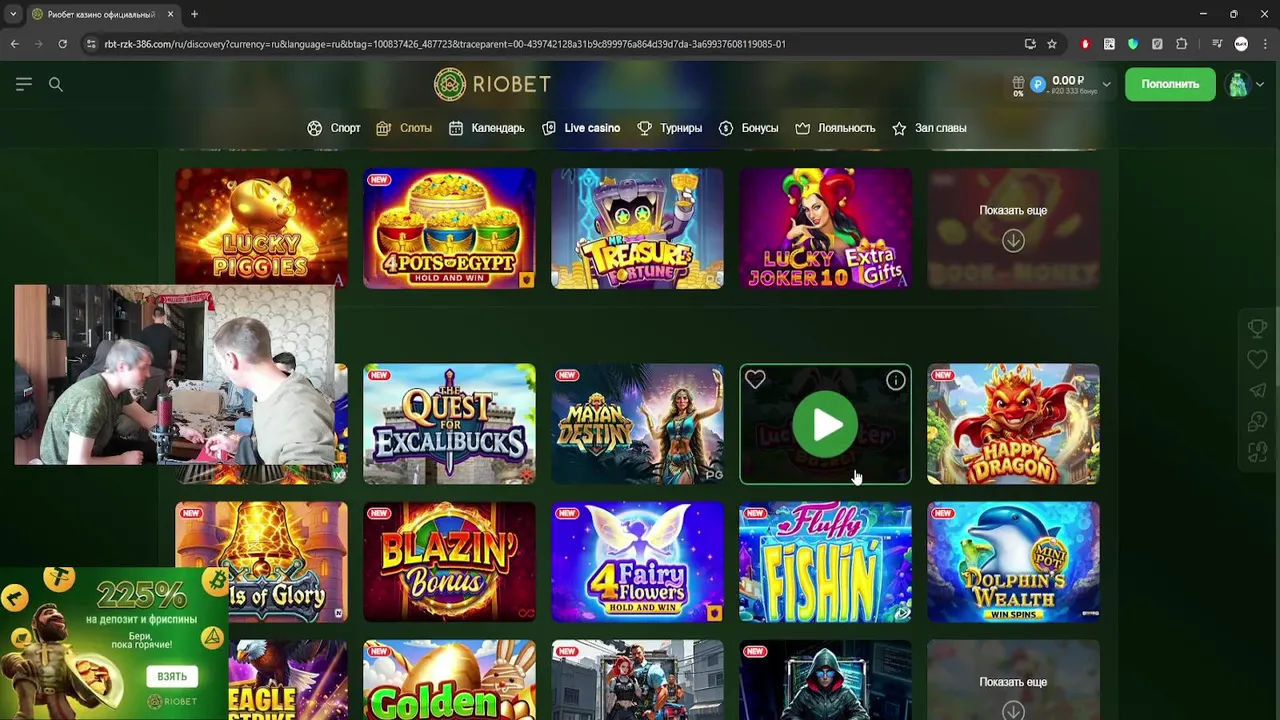This screenshot has height=720, width=1280.
Task: Open the Golden egg slot
Action: pos(449,680)
